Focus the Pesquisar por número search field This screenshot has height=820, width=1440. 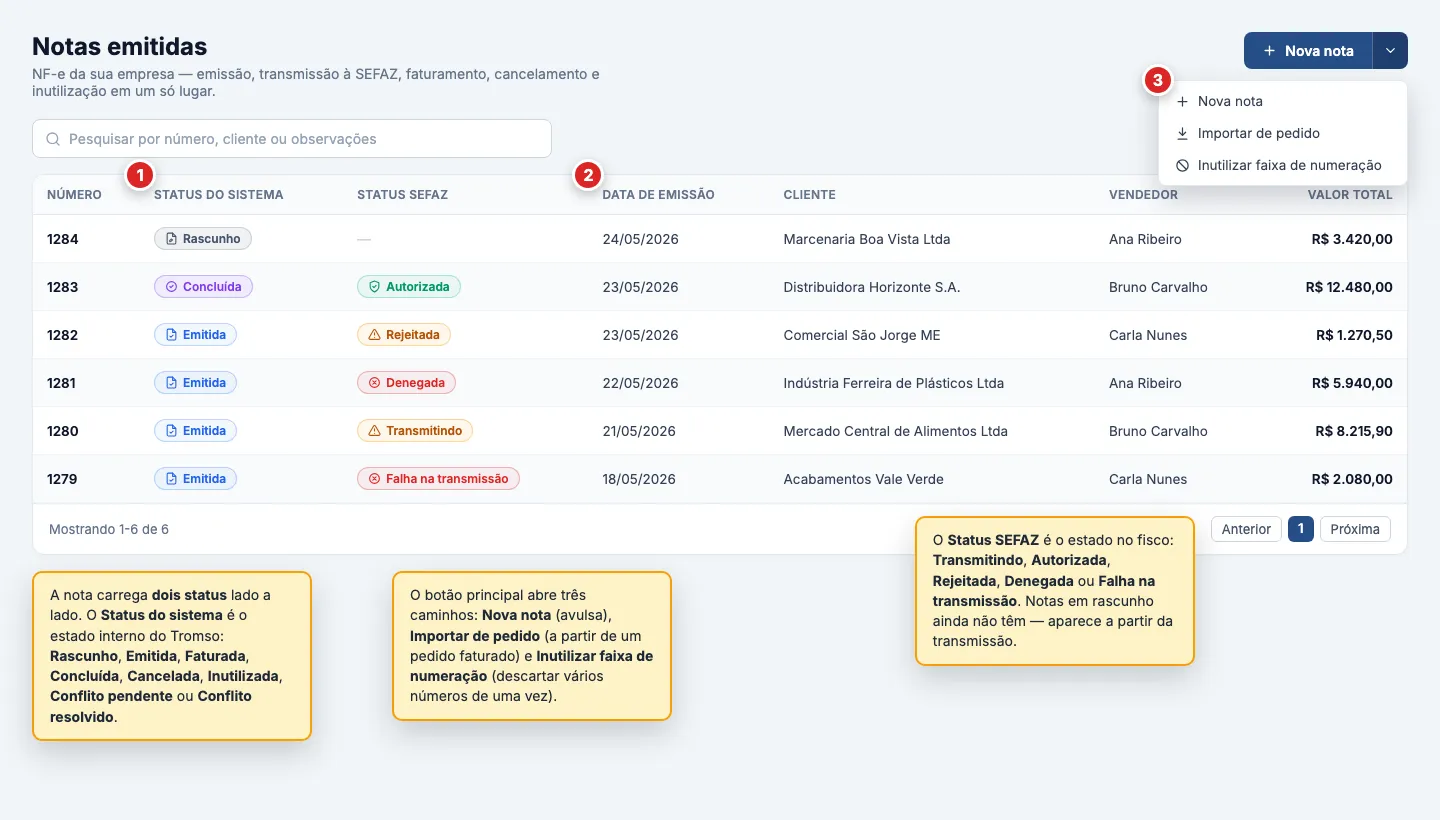click(292, 139)
